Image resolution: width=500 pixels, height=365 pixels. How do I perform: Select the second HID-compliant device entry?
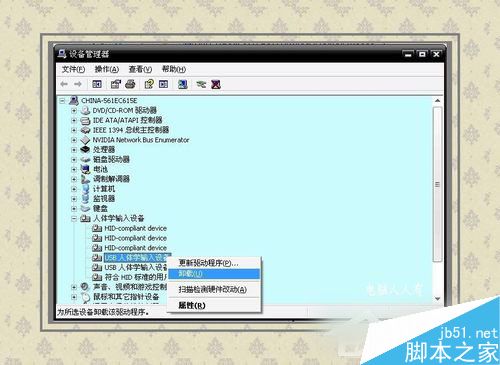135,238
